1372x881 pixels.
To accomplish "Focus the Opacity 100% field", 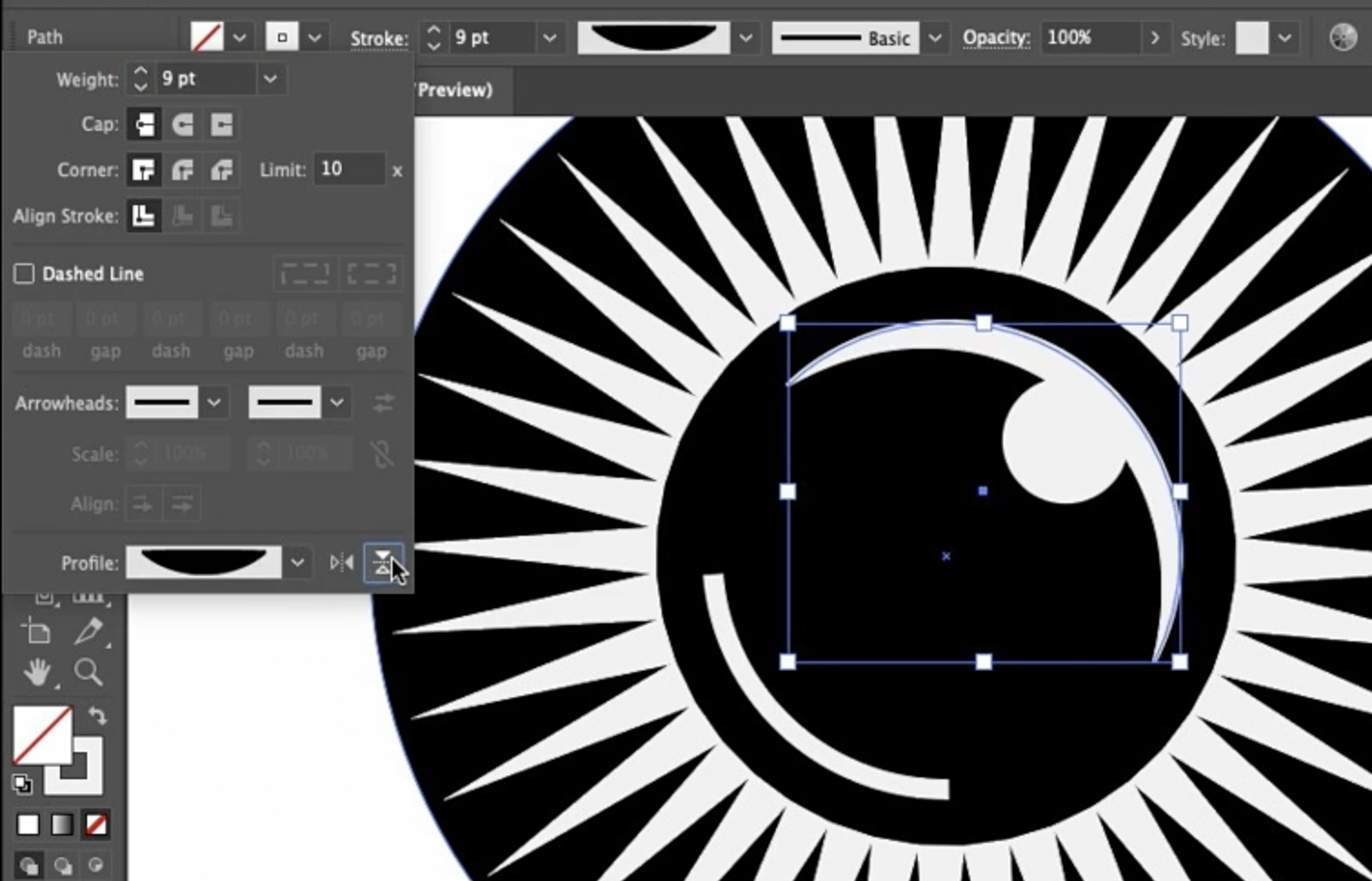I will [x=1090, y=38].
